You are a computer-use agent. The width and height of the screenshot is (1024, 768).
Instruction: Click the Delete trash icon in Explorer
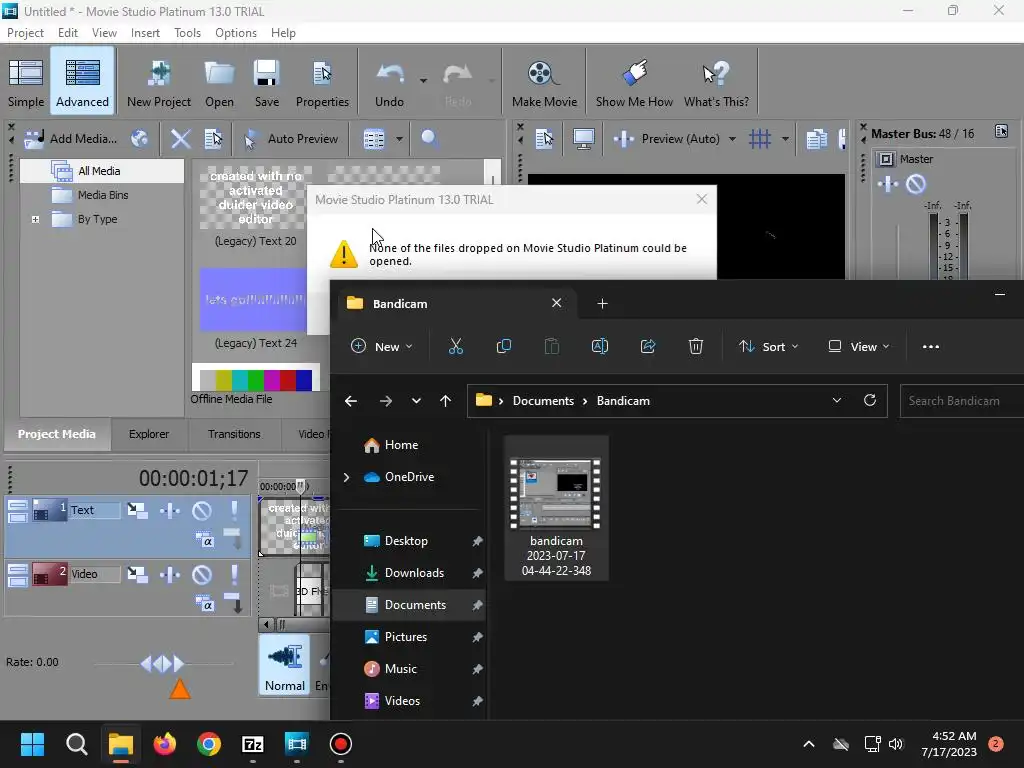(696, 347)
